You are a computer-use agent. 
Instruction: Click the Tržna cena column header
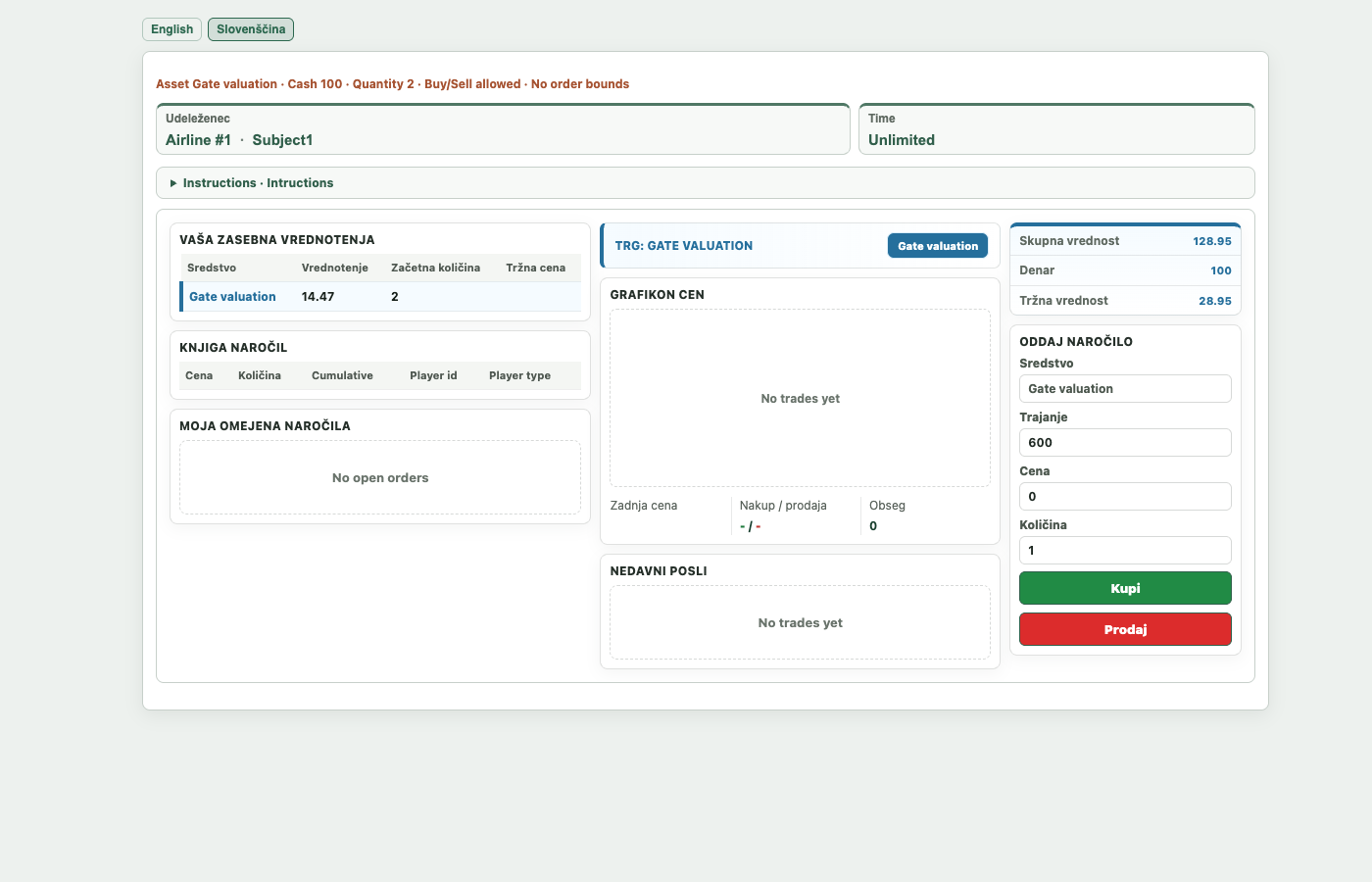coord(535,268)
